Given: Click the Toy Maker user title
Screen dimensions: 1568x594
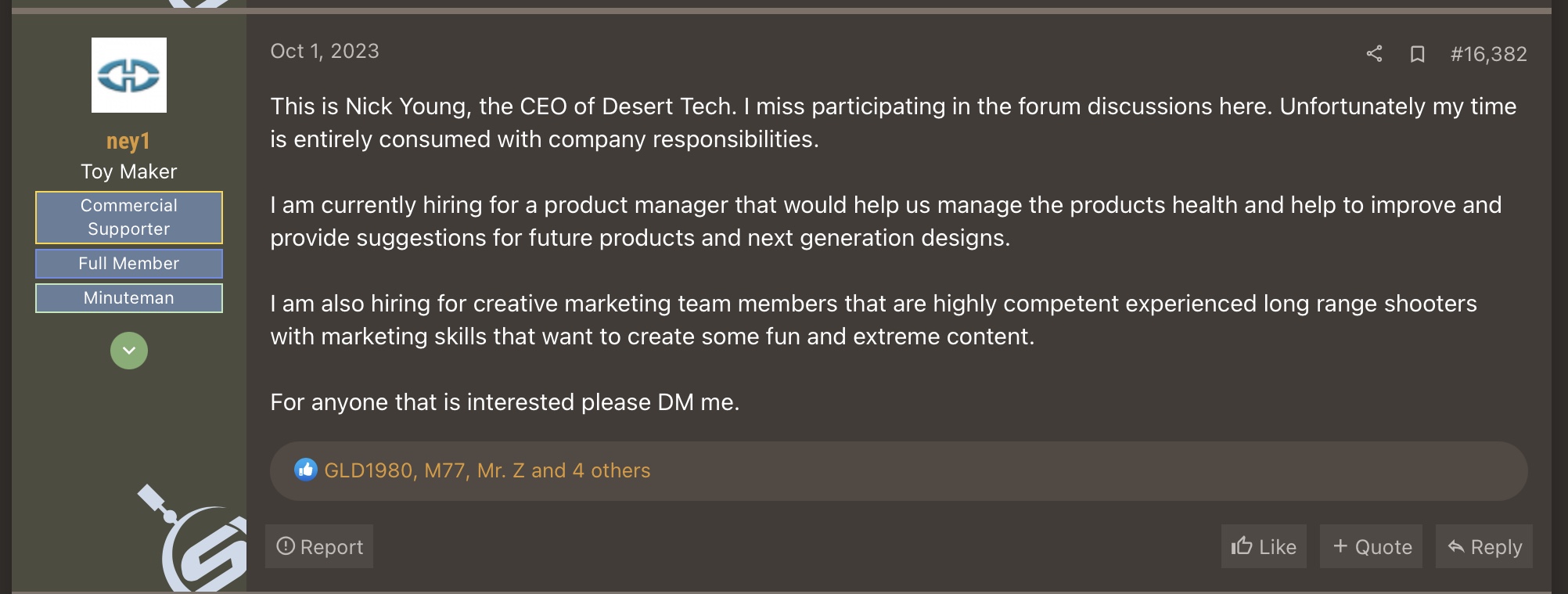Looking at the screenshot, I should (x=129, y=171).
